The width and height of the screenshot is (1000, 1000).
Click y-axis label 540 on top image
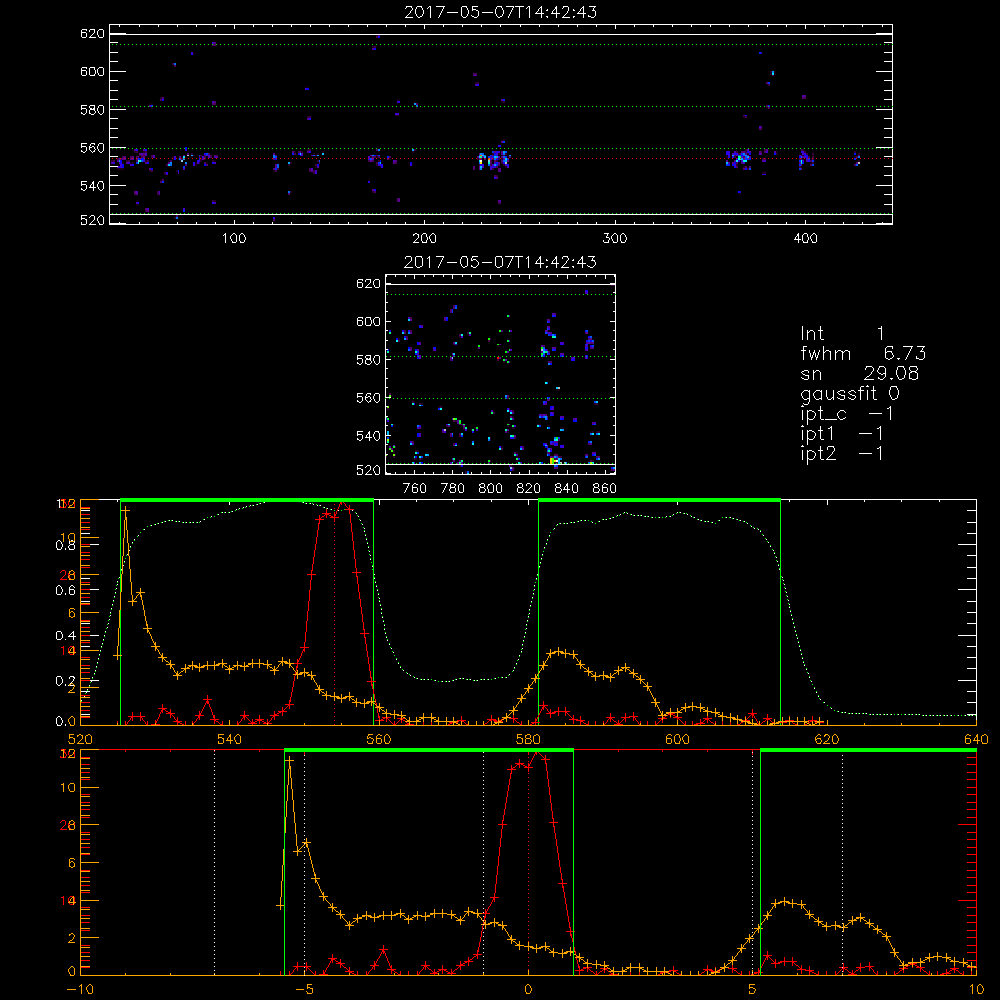coord(92,186)
